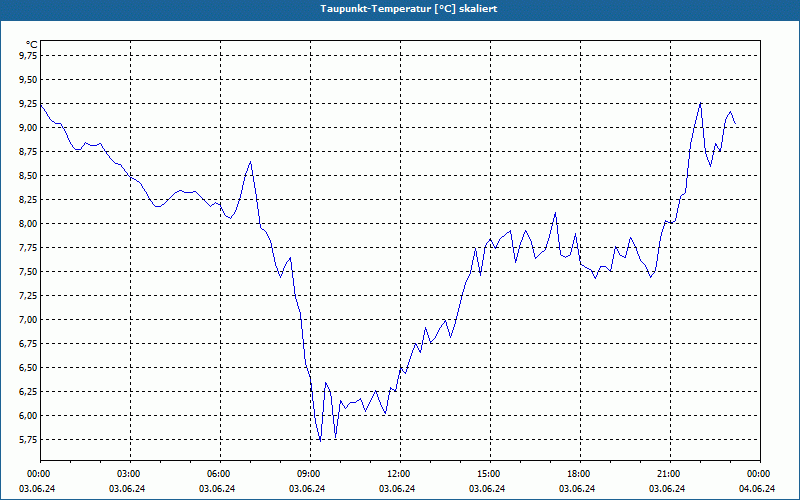Pick the 7,25 y-axis tick label
The width and height of the screenshot is (800, 500).
(x=28, y=295)
